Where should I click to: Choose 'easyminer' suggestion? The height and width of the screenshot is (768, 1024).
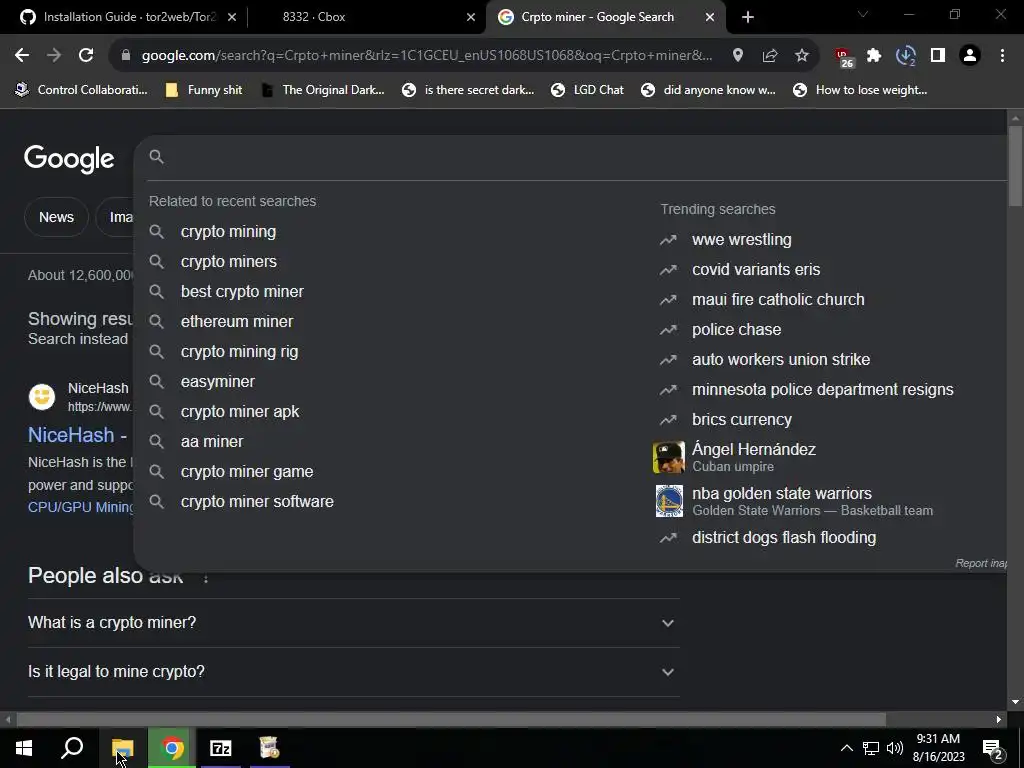click(217, 382)
